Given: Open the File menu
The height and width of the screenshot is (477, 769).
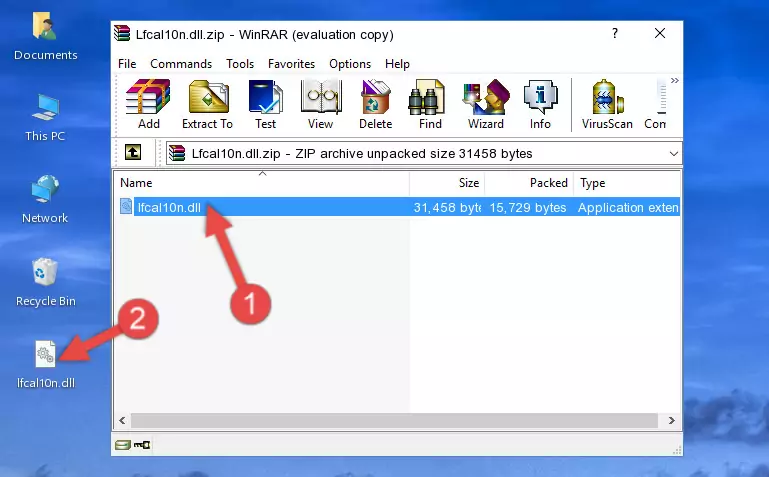Looking at the screenshot, I should [x=127, y=64].
